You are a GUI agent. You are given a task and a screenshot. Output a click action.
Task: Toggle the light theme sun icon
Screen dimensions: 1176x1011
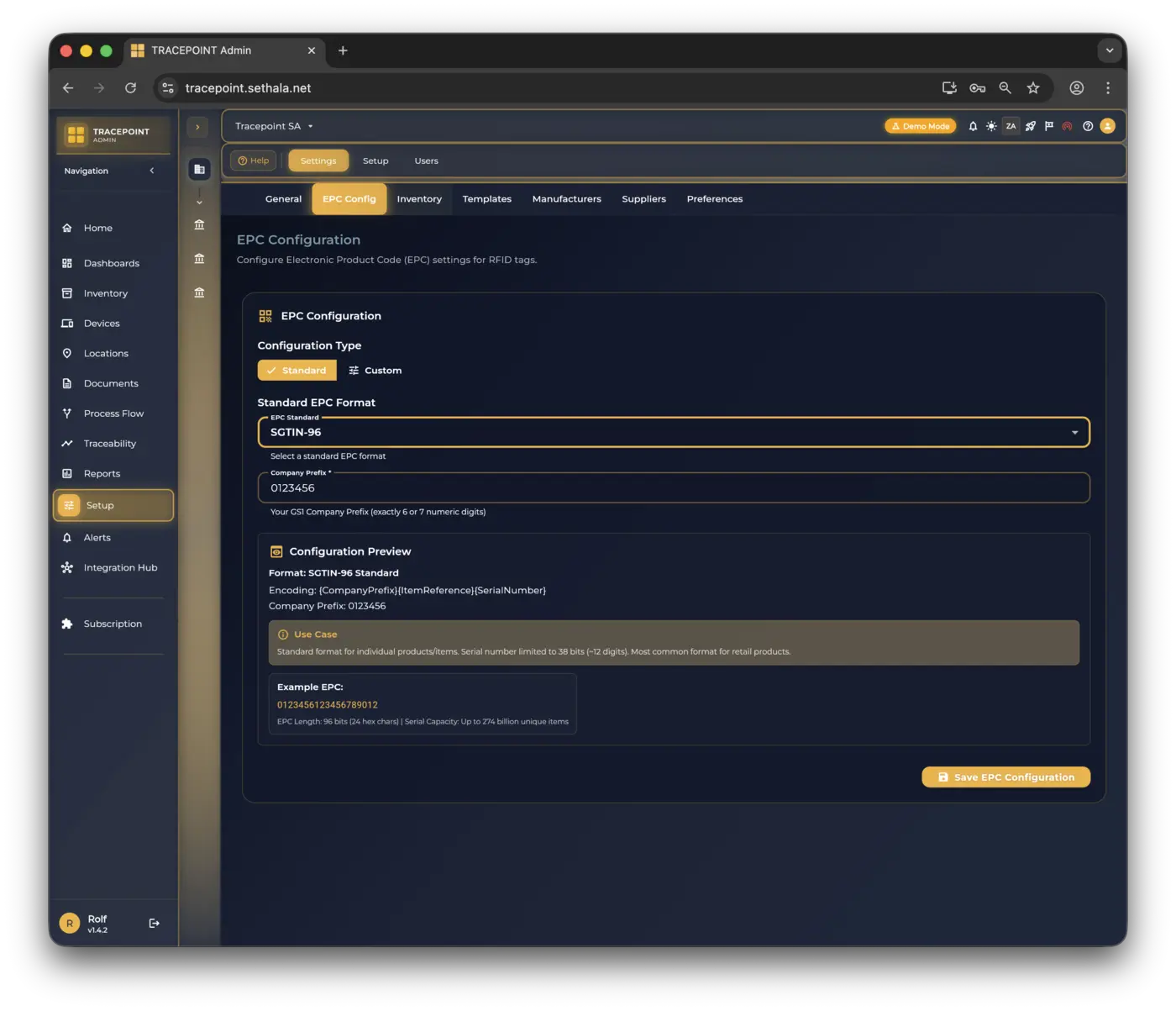pyautogui.click(x=991, y=126)
